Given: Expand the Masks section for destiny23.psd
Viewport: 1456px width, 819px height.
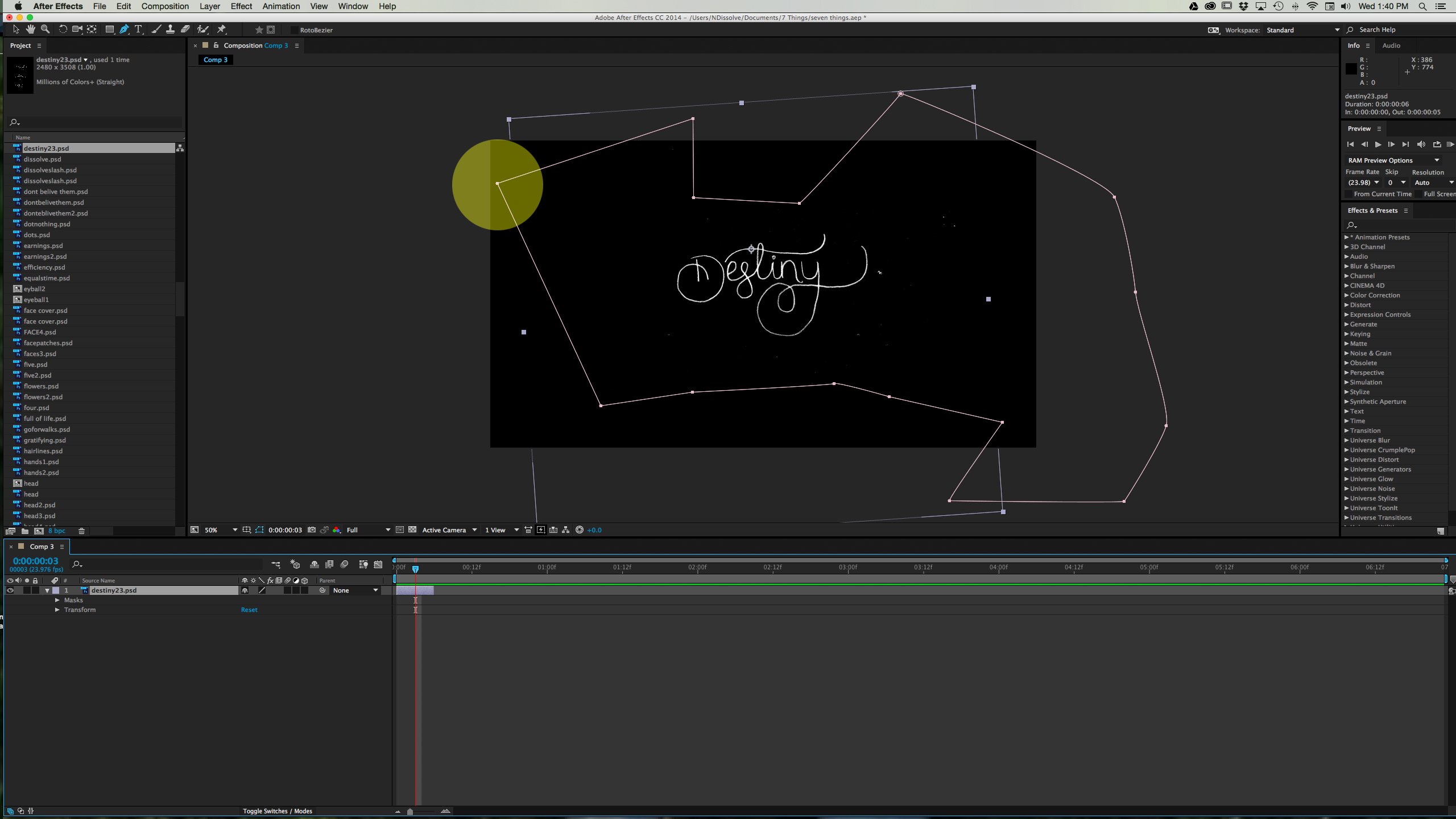Looking at the screenshot, I should 57,600.
